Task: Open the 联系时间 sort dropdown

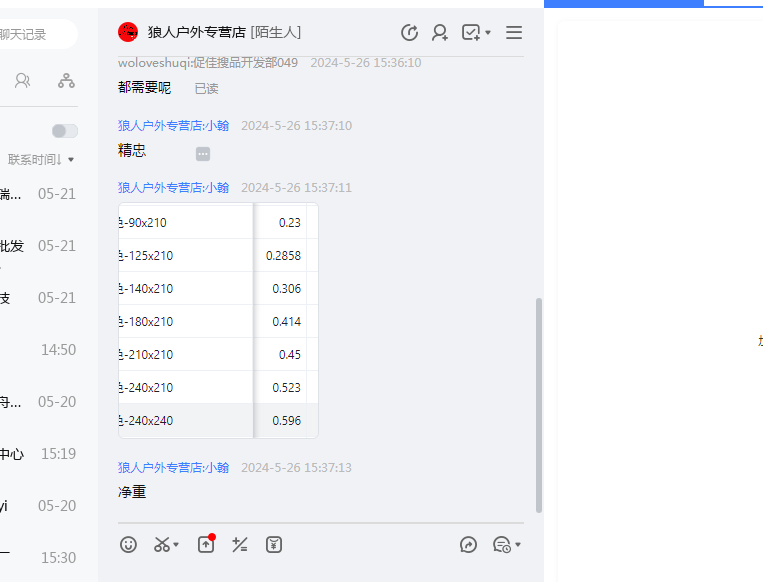Action: (x=41, y=160)
